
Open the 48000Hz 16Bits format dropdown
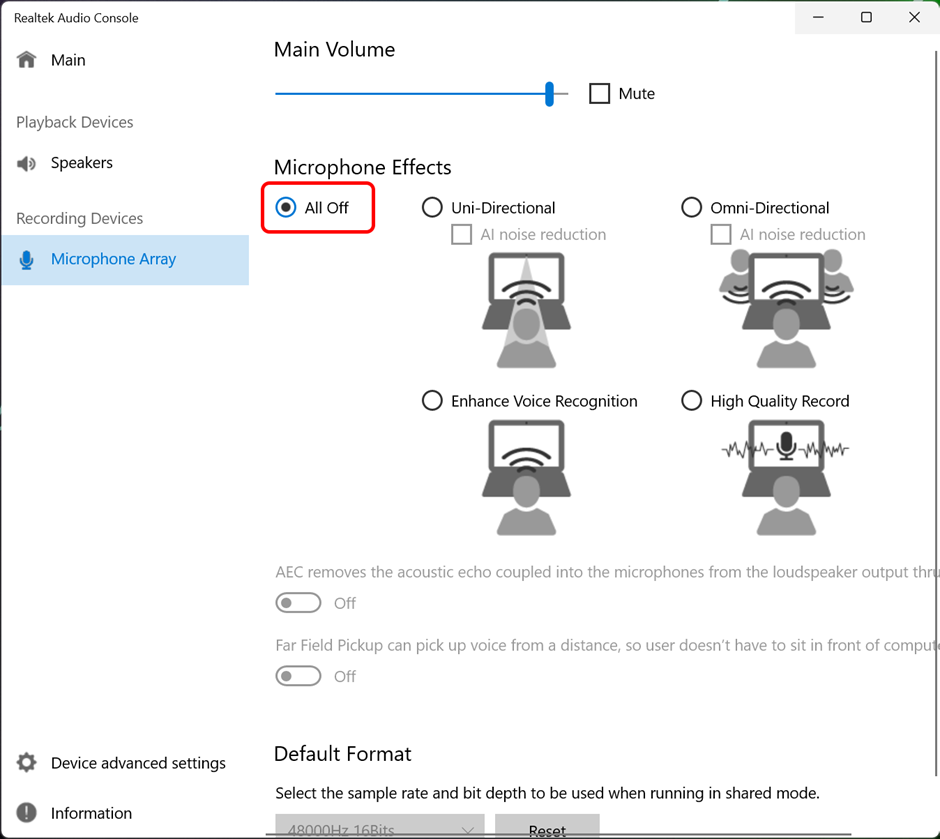380,829
